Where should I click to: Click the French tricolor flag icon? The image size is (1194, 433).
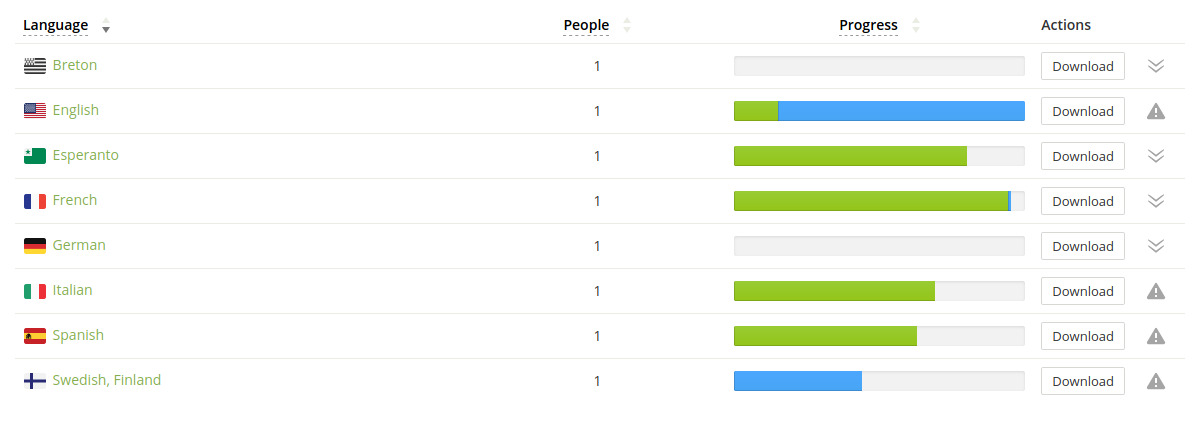(x=35, y=201)
